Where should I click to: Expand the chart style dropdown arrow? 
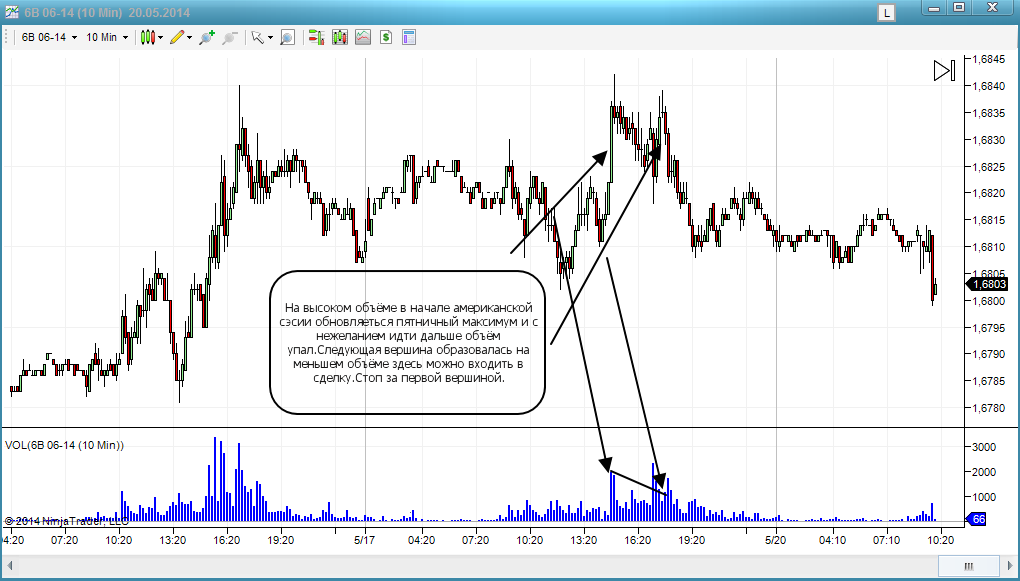tap(161, 38)
